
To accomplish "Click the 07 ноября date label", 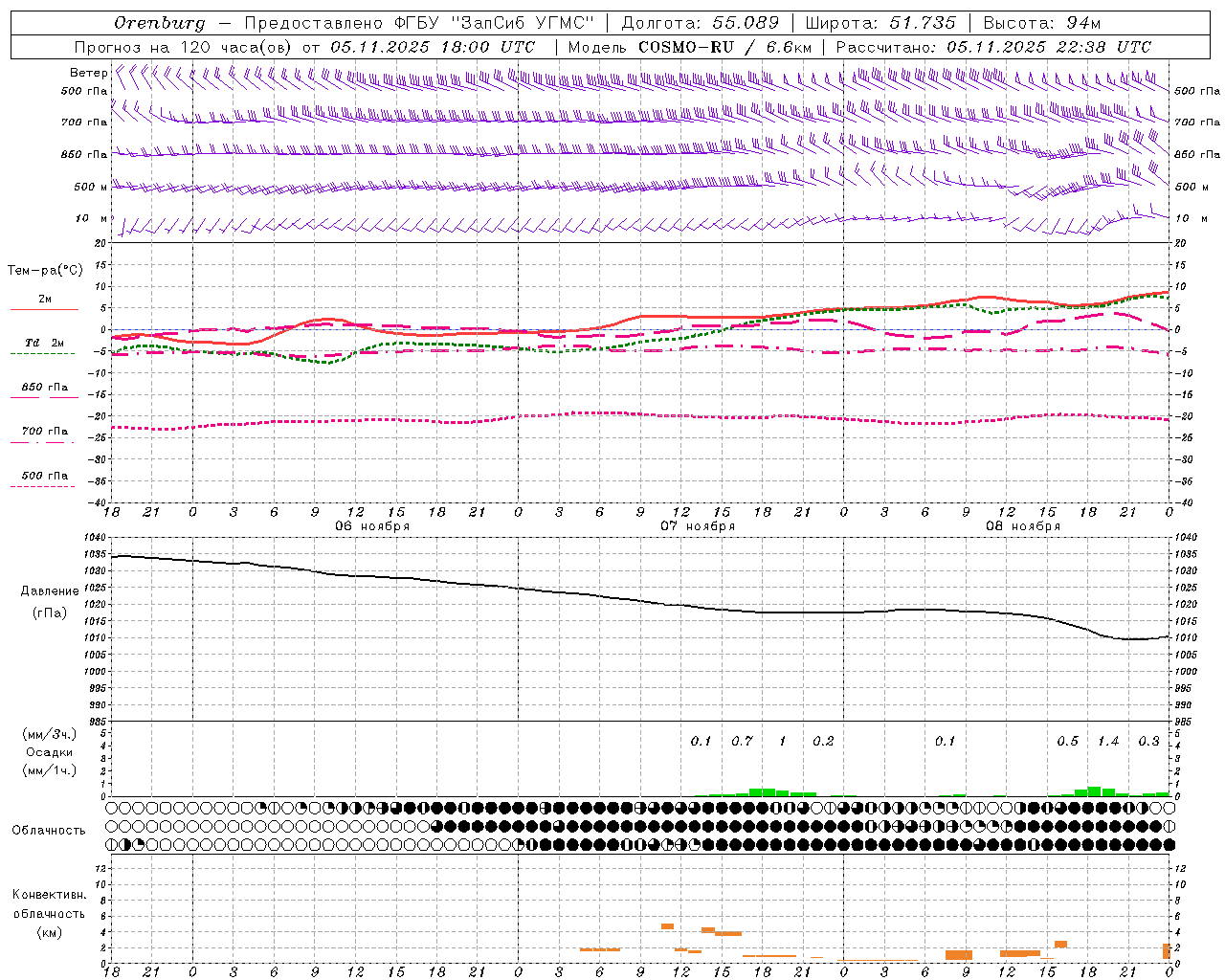I will click(698, 526).
